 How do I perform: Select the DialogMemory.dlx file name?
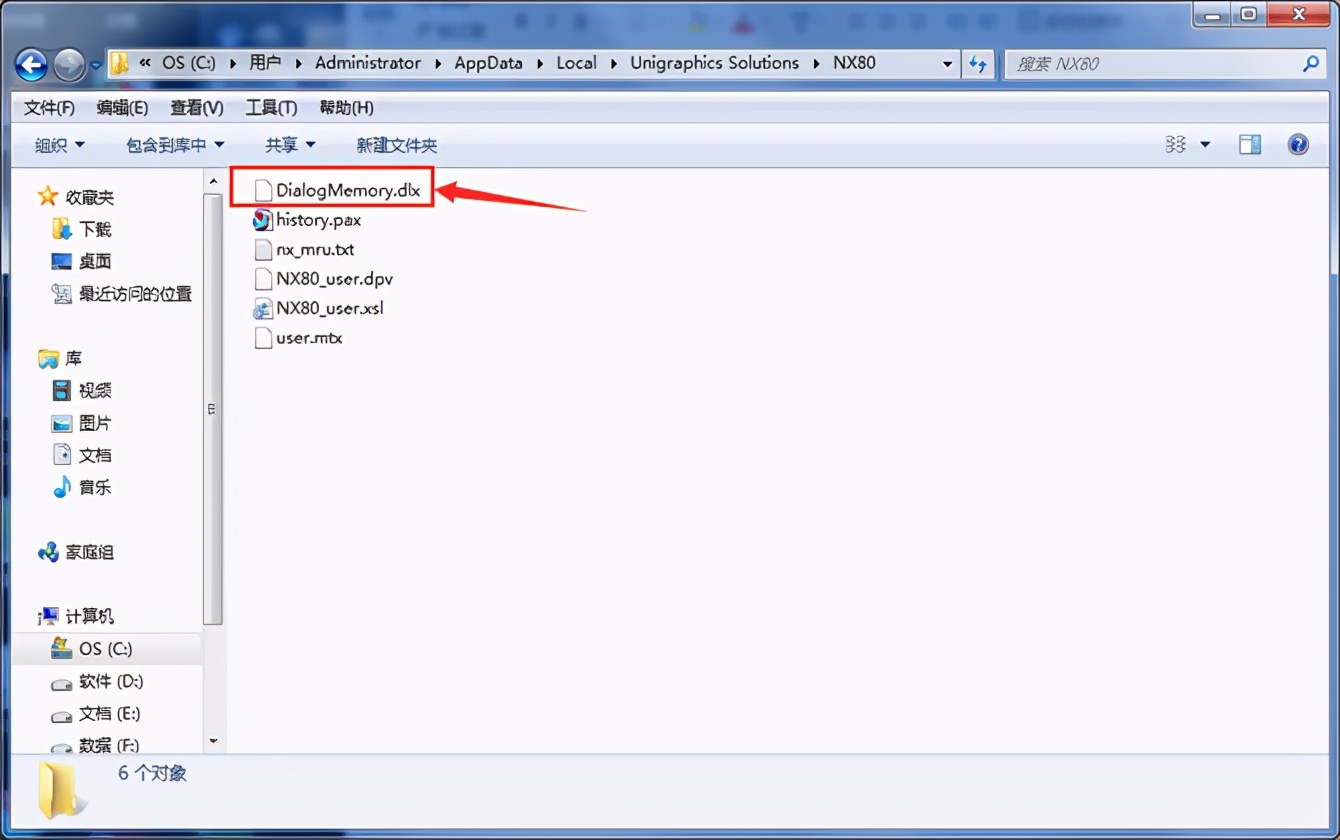click(x=348, y=190)
